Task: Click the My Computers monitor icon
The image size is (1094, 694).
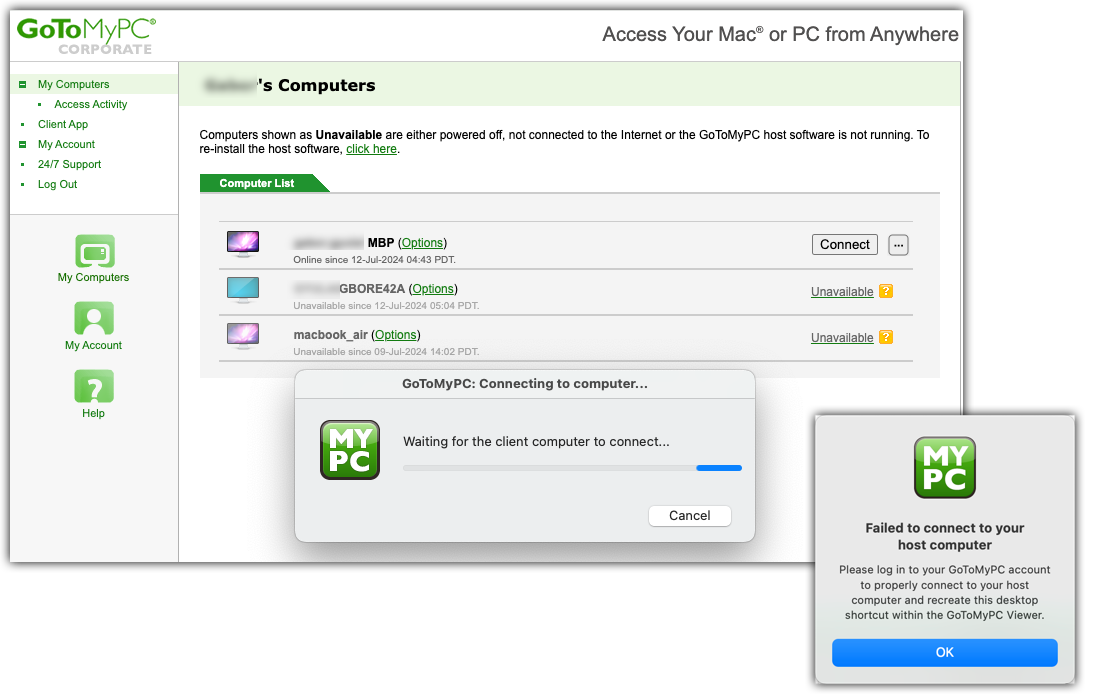Action: [x=94, y=252]
